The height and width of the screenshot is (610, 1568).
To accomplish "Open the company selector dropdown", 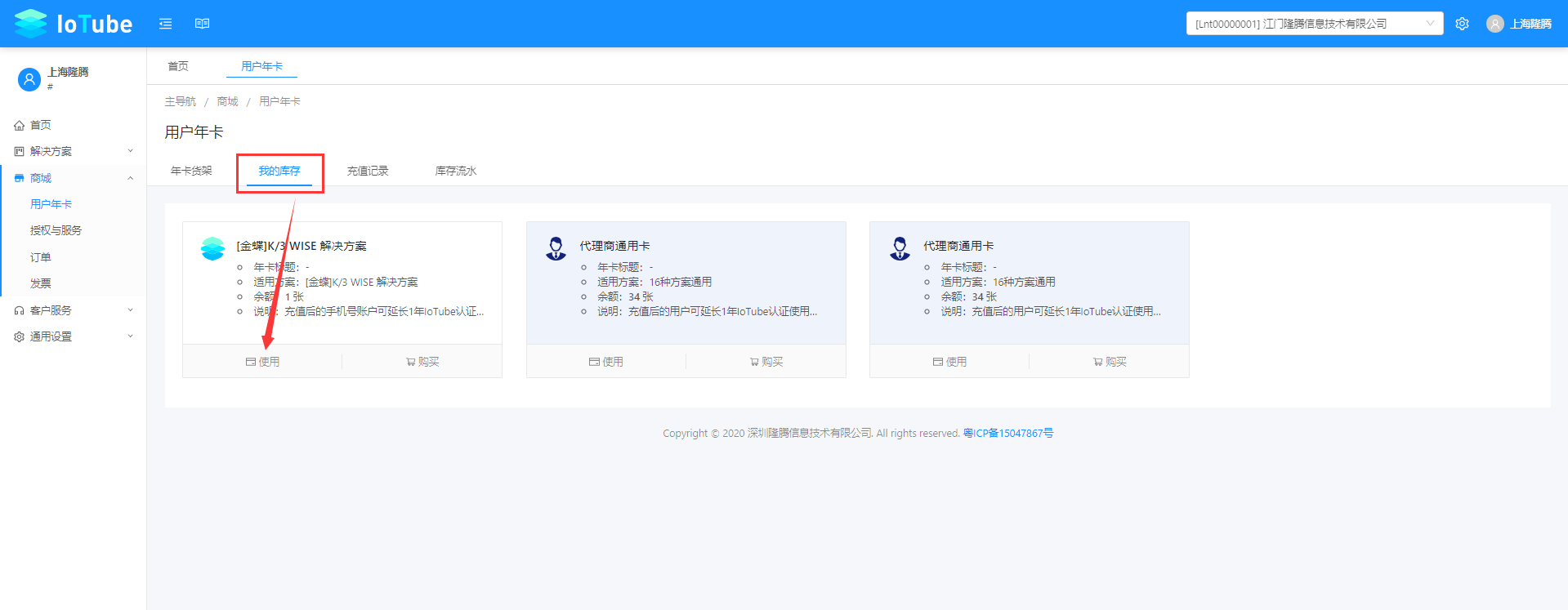I will (1315, 24).
